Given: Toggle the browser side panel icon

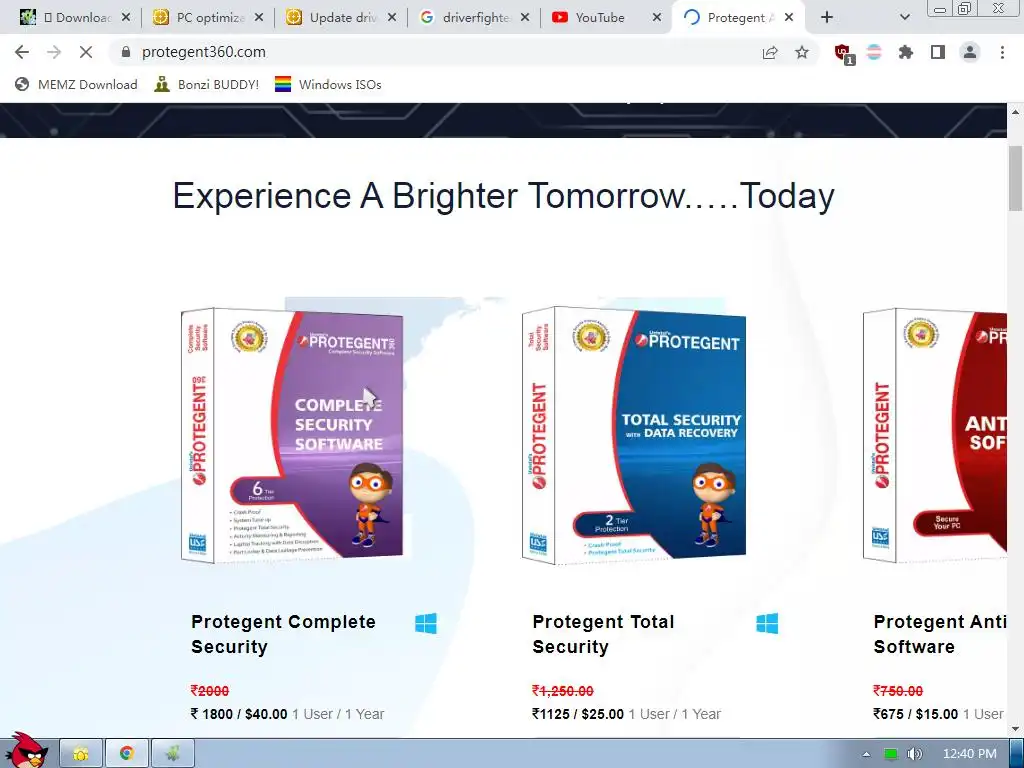Looking at the screenshot, I should coord(938,52).
